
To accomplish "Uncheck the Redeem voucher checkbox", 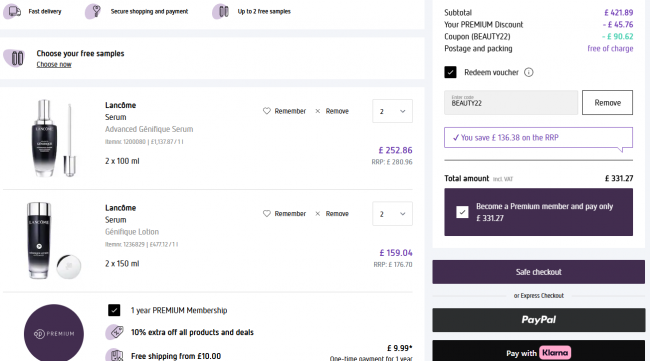I will coord(450,72).
